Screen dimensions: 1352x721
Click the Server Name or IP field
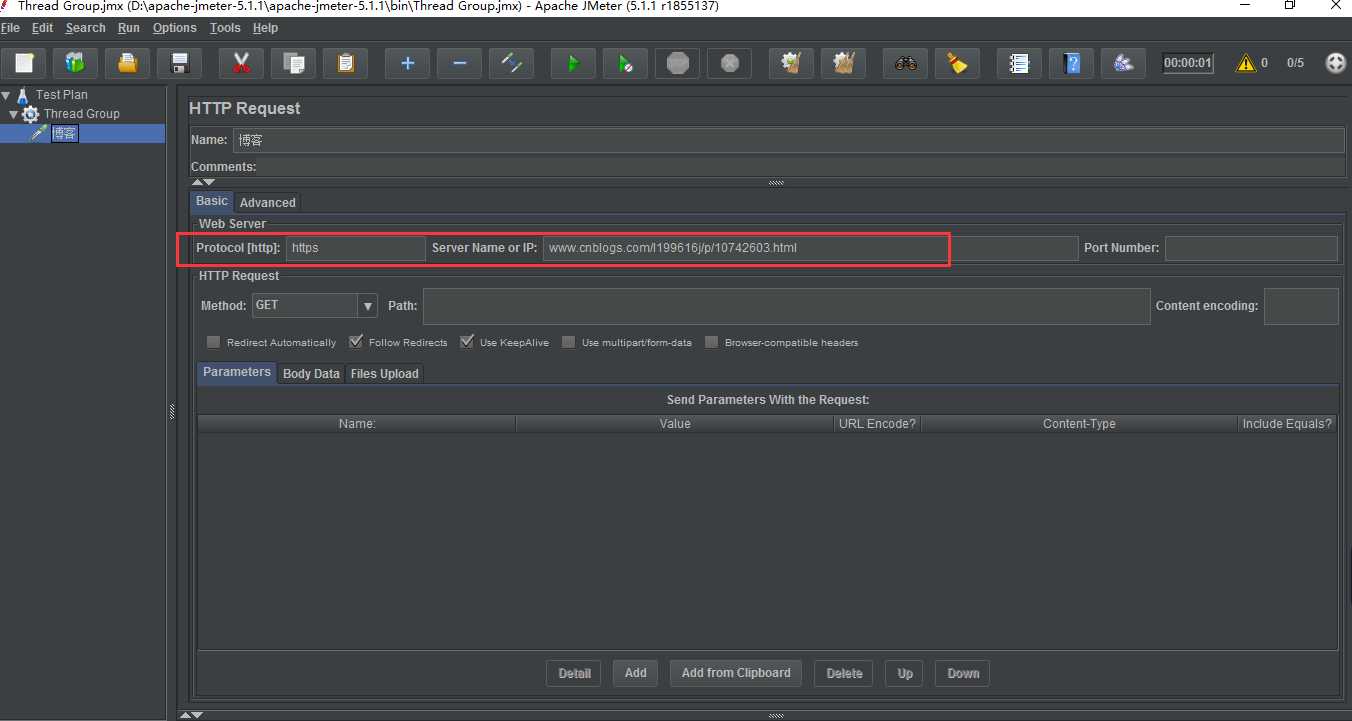(x=811, y=248)
